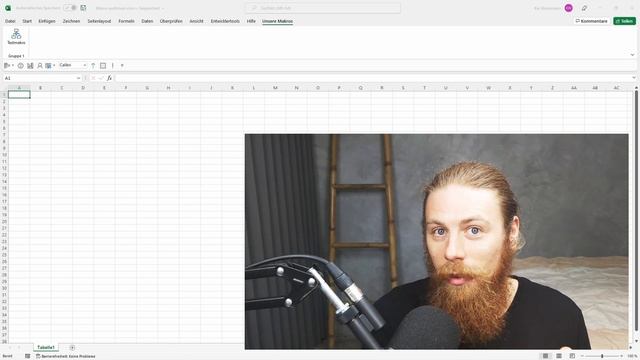This screenshot has height=360, width=640.
Task: Select row header 10
Action: coord(4,155)
